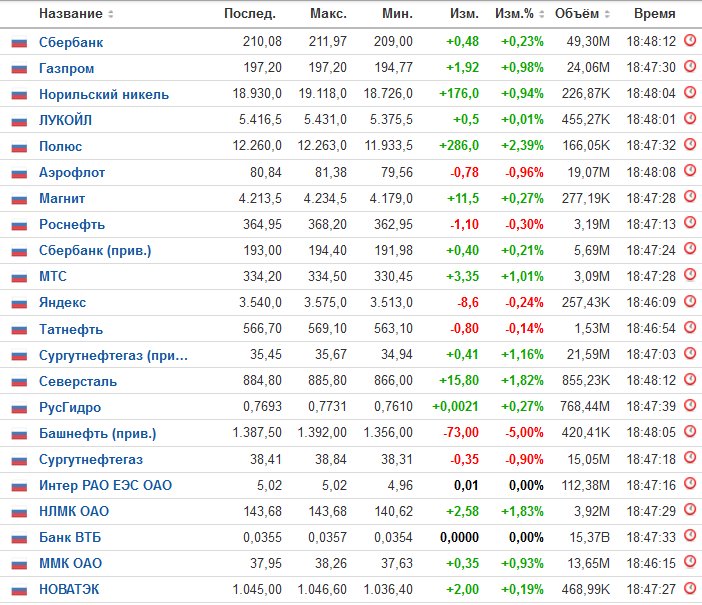The image size is (702, 605).
Task: Sort table by Объём column arrows
Action: [x=607, y=14]
